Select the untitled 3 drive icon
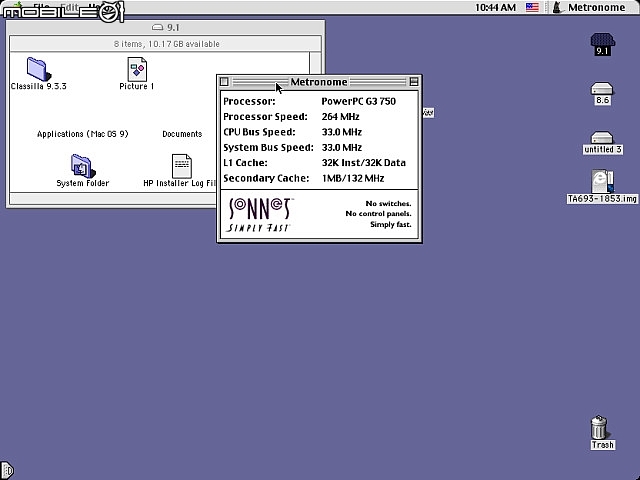The image size is (640, 480). pos(602,137)
